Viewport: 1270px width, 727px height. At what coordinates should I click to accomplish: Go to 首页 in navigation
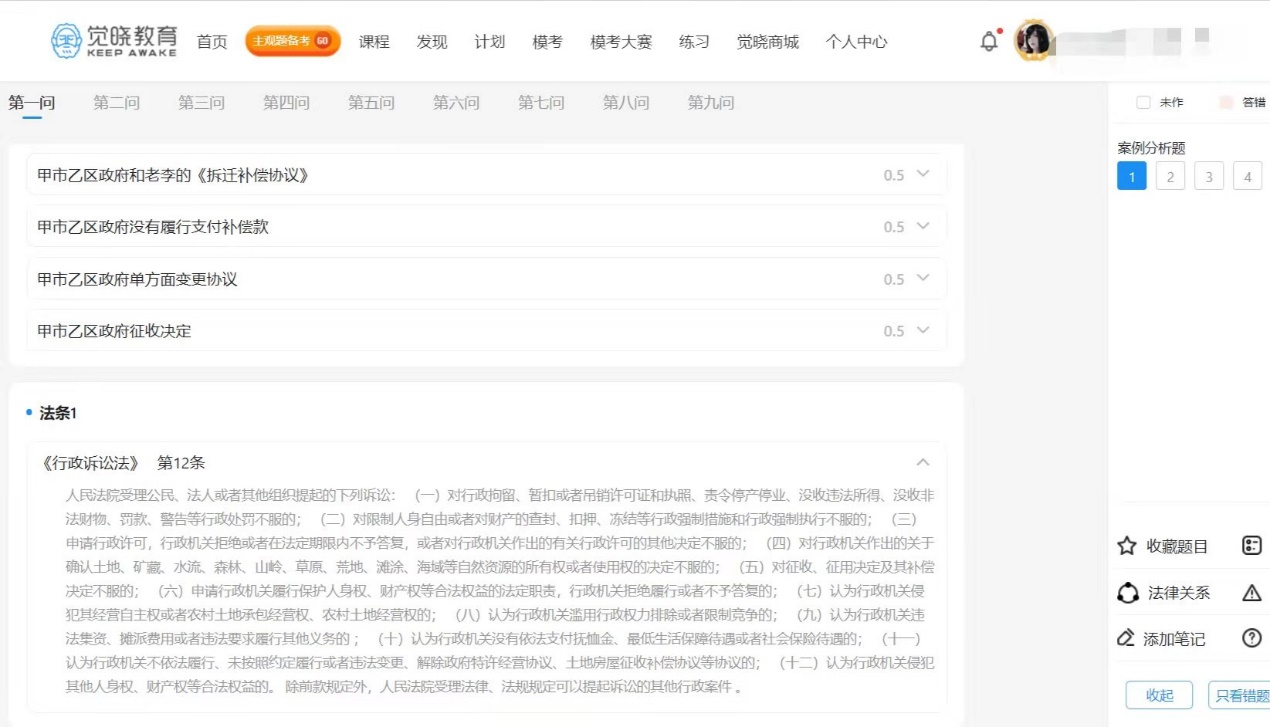(212, 42)
